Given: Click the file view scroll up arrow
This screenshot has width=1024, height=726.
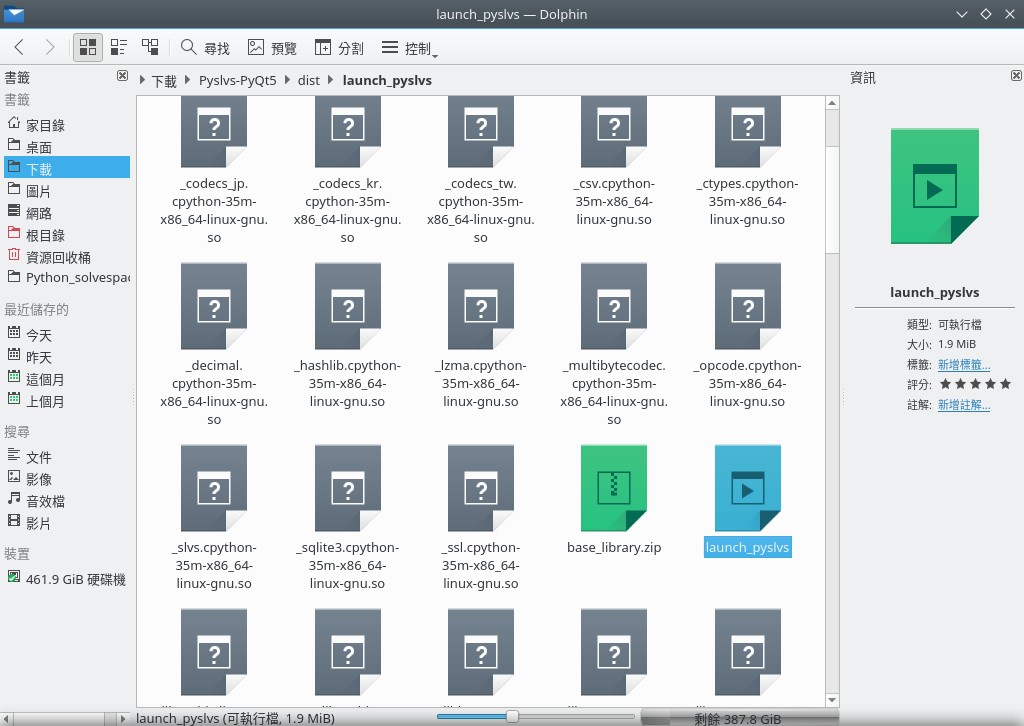Looking at the screenshot, I should coord(832,103).
